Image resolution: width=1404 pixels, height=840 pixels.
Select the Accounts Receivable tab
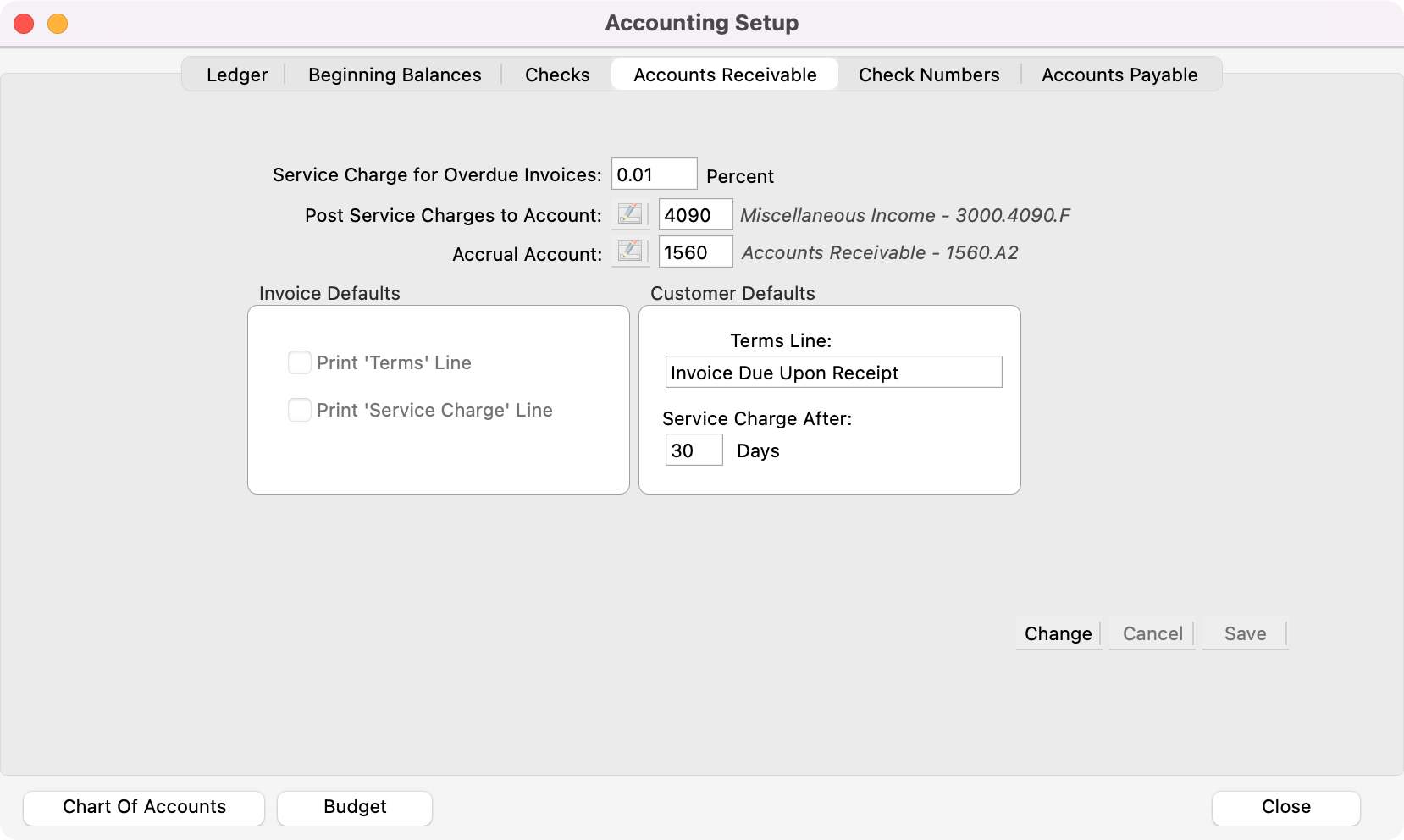[x=725, y=75]
